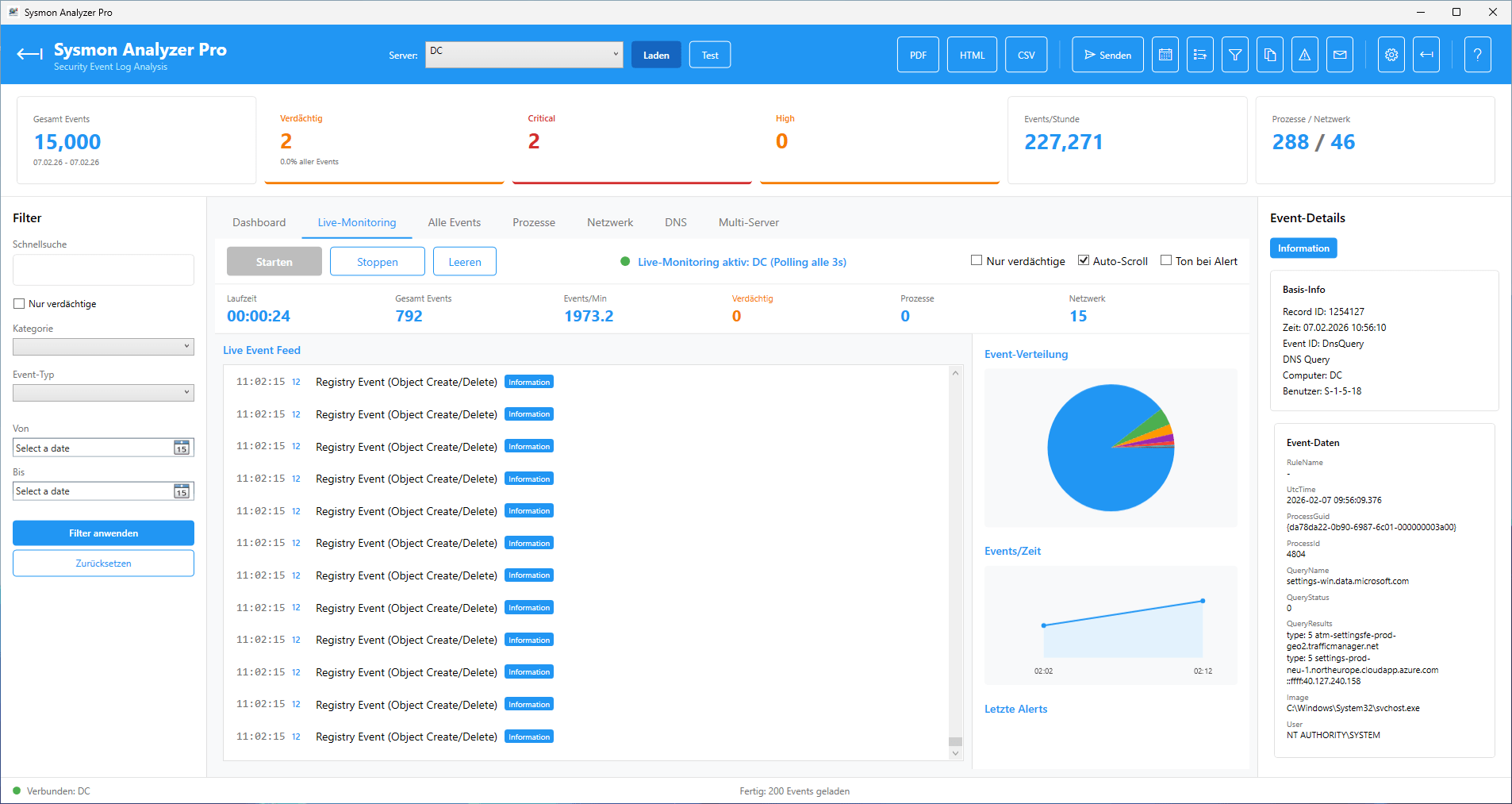
Task: Open the calendar scheduling icon in toolbar
Action: click(x=1165, y=55)
